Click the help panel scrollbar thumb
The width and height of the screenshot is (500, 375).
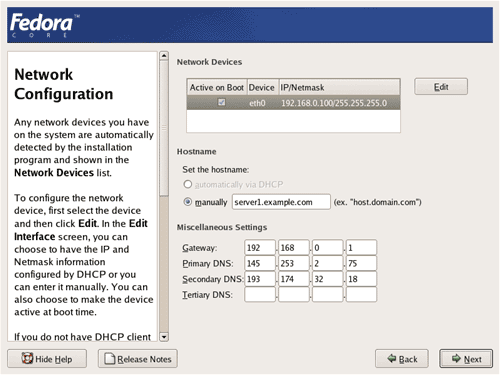(x=164, y=128)
